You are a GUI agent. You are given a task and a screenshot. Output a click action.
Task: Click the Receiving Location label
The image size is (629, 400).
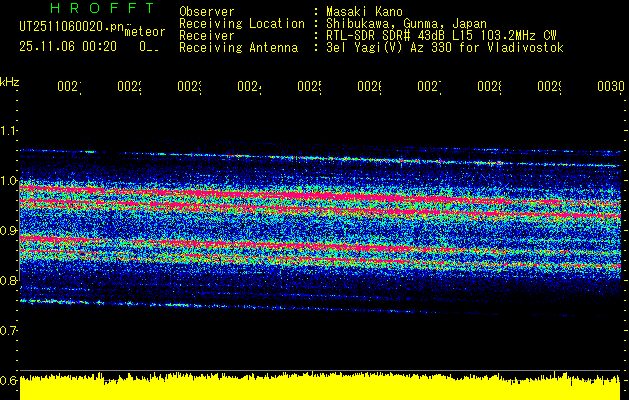[242, 24]
